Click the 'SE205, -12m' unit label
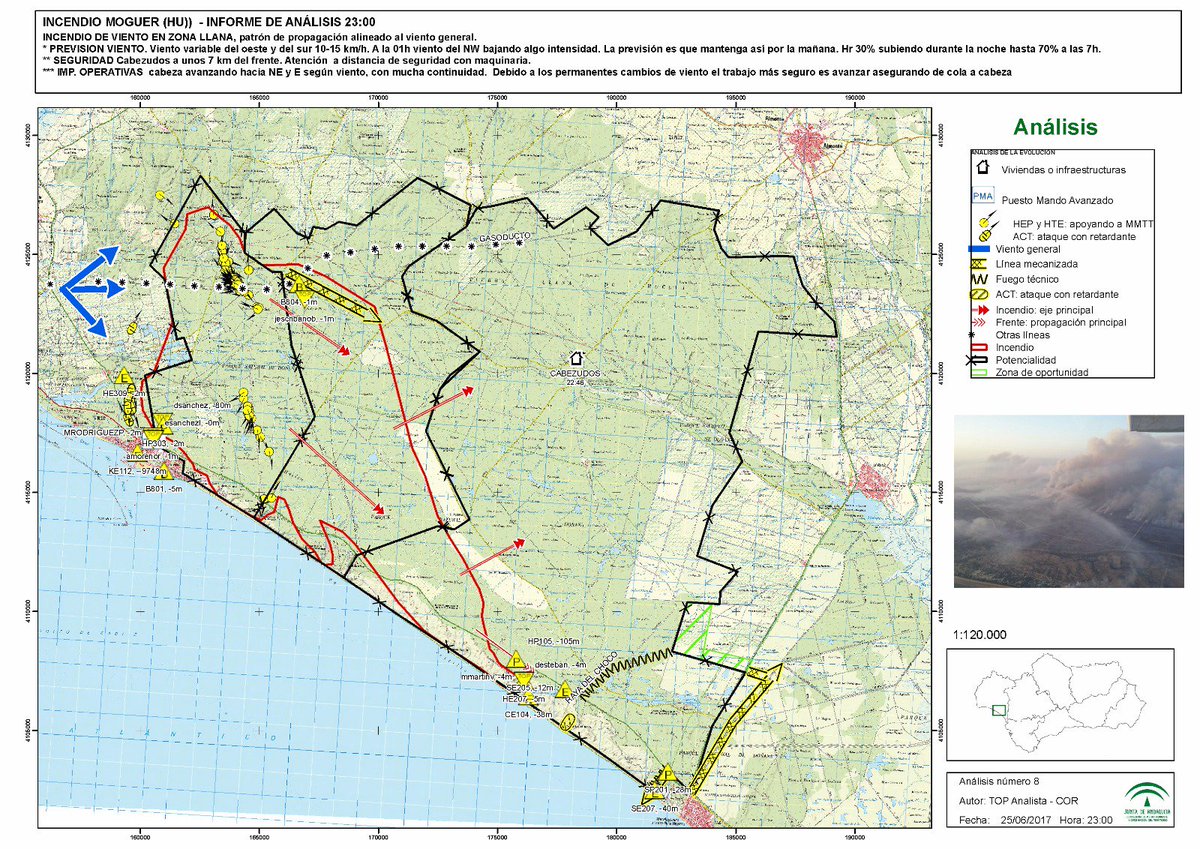The height and width of the screenshot is (849, 1200). tap(530, 689)
